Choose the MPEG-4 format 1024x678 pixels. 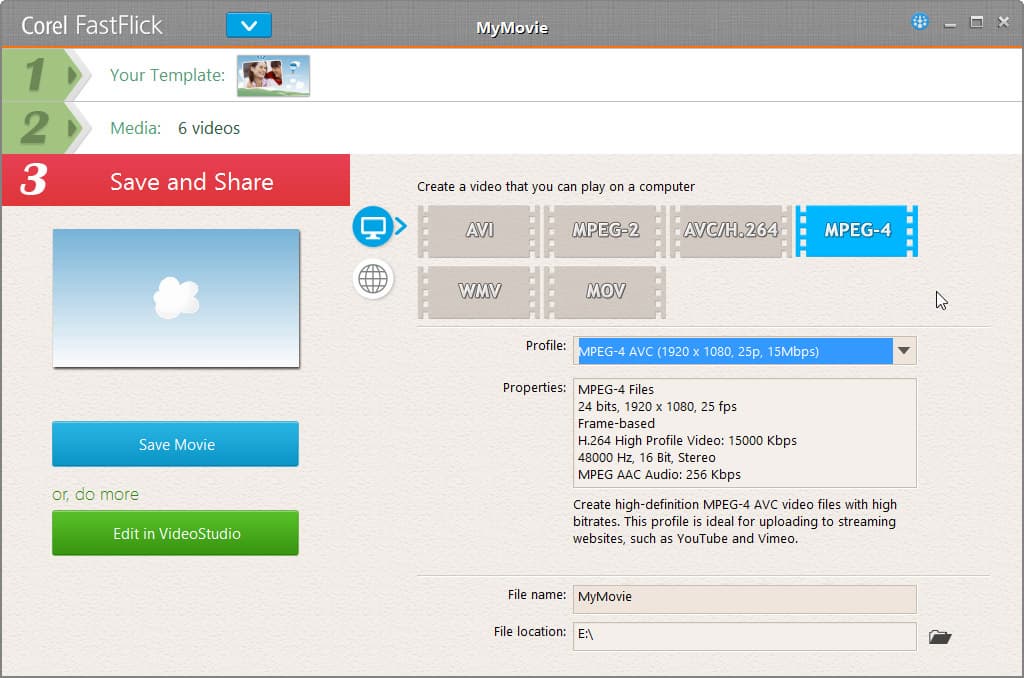[857, 231]
